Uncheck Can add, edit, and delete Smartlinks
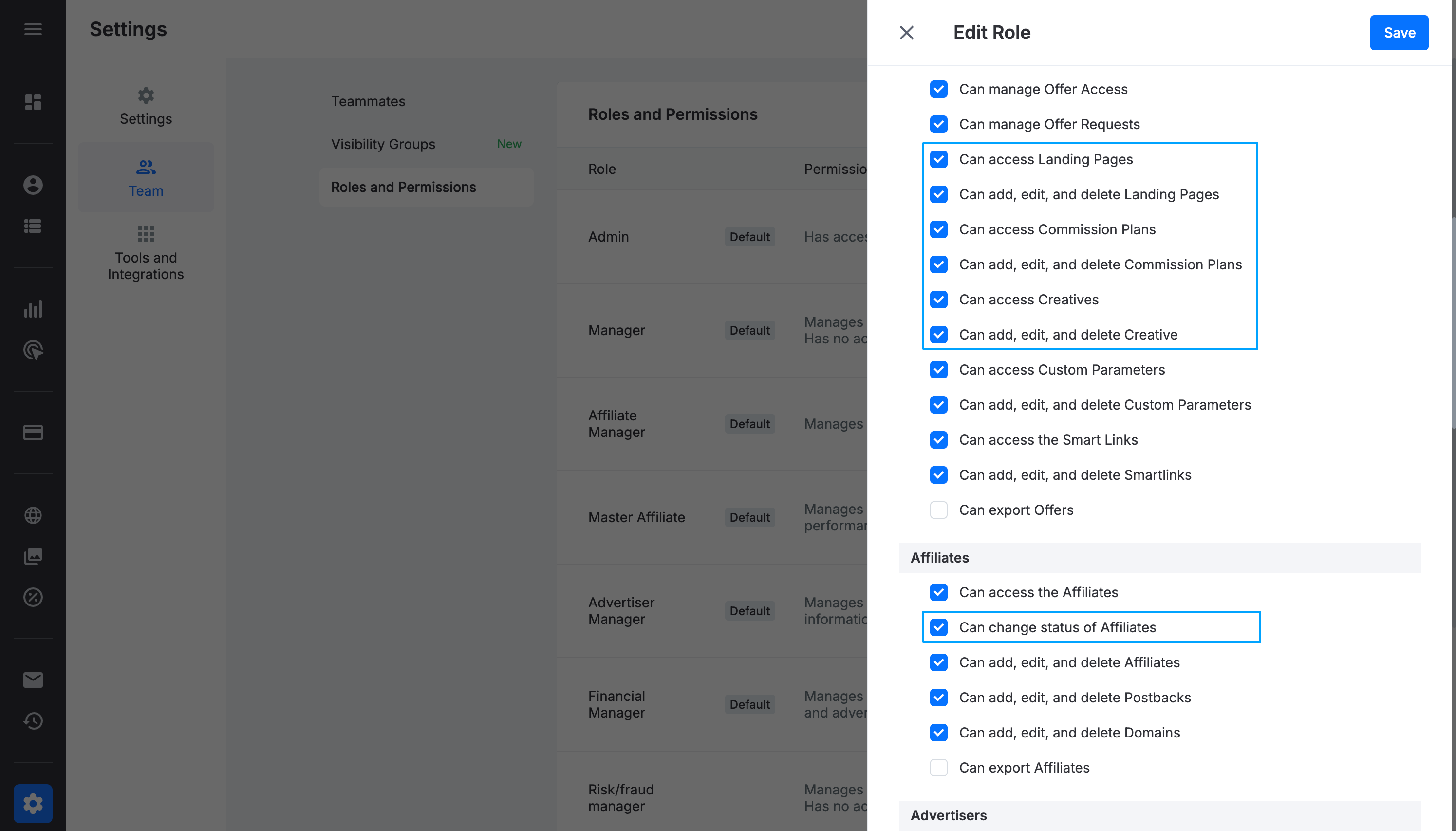The height and width of the screenshot is (831, 1456). (x=938, y=475)
